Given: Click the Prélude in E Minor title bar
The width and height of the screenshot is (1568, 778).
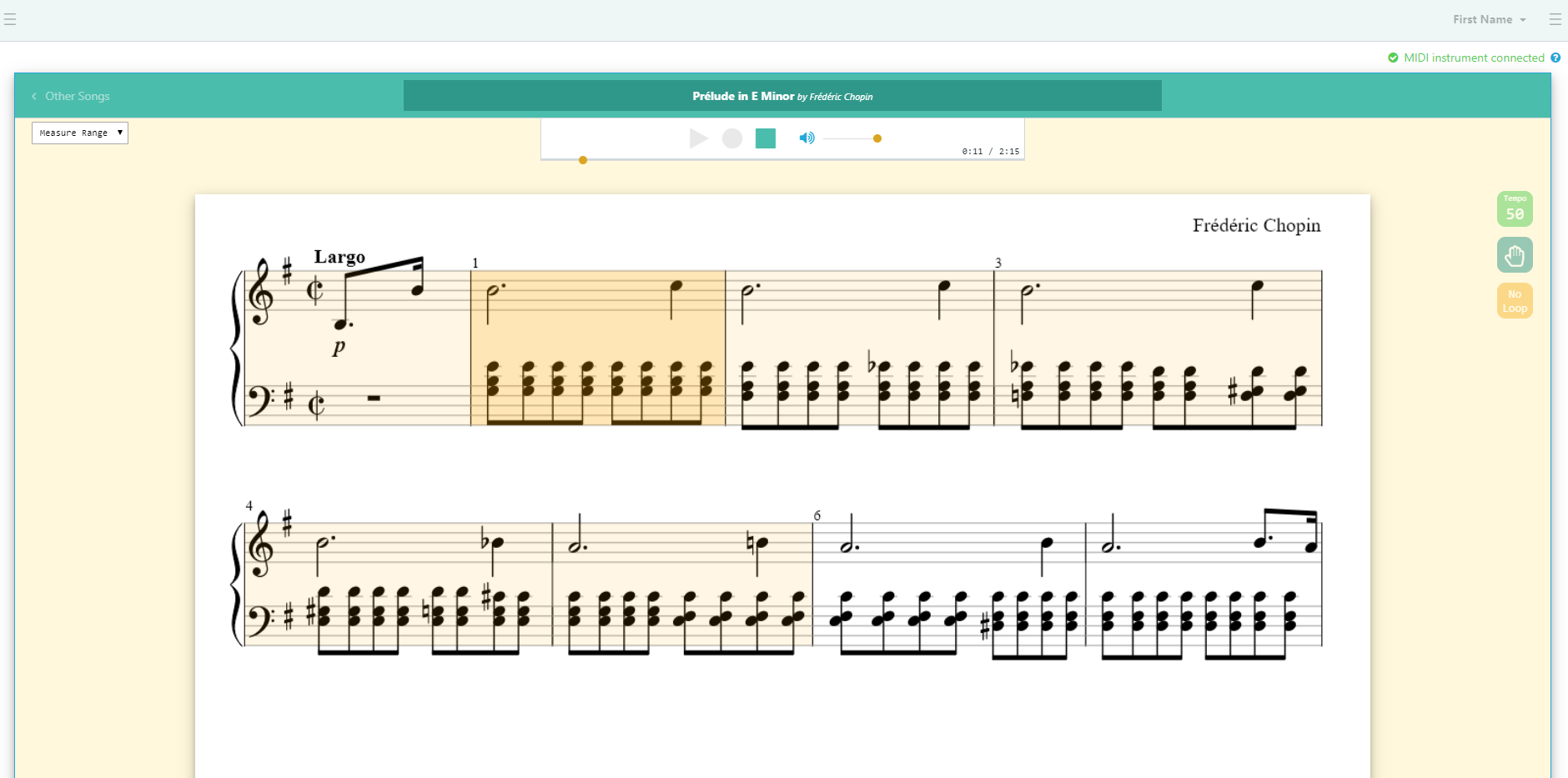Looking at the screenshot, I should (x=782, y=96).
